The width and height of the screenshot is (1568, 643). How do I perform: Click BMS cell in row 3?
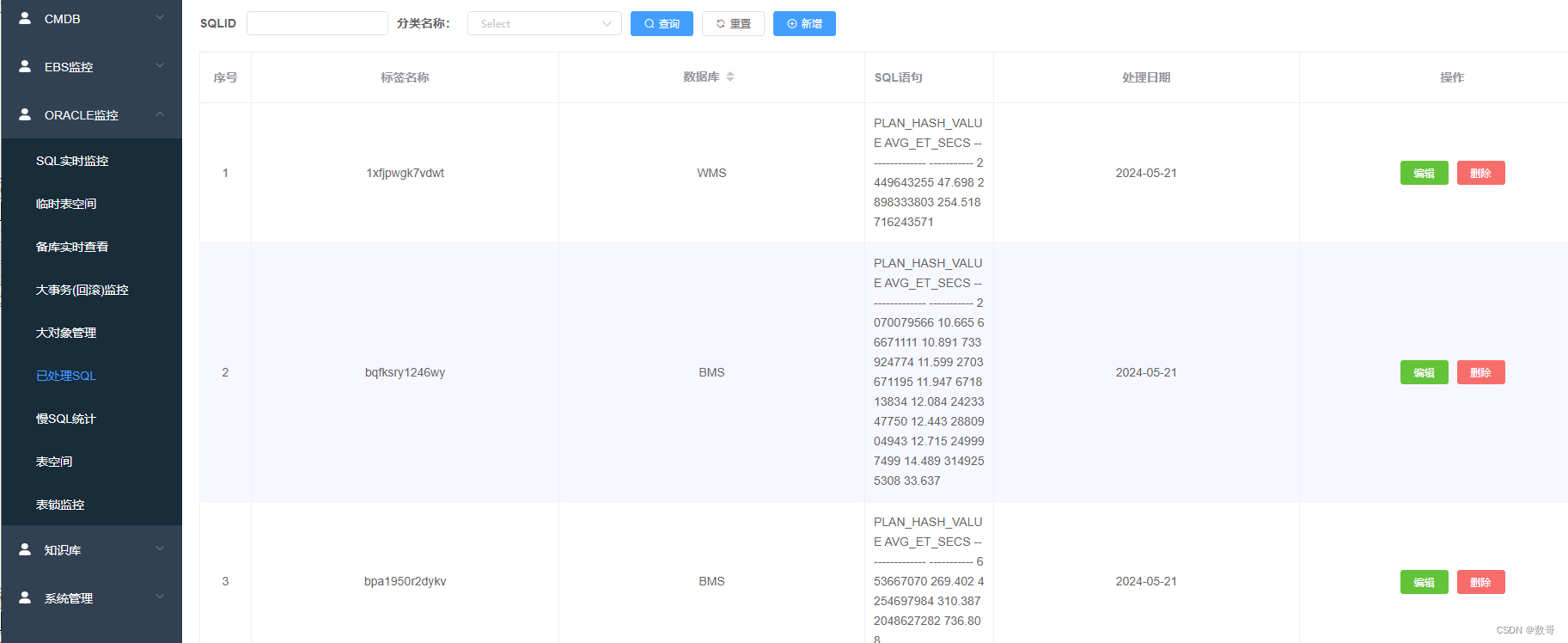711,581
